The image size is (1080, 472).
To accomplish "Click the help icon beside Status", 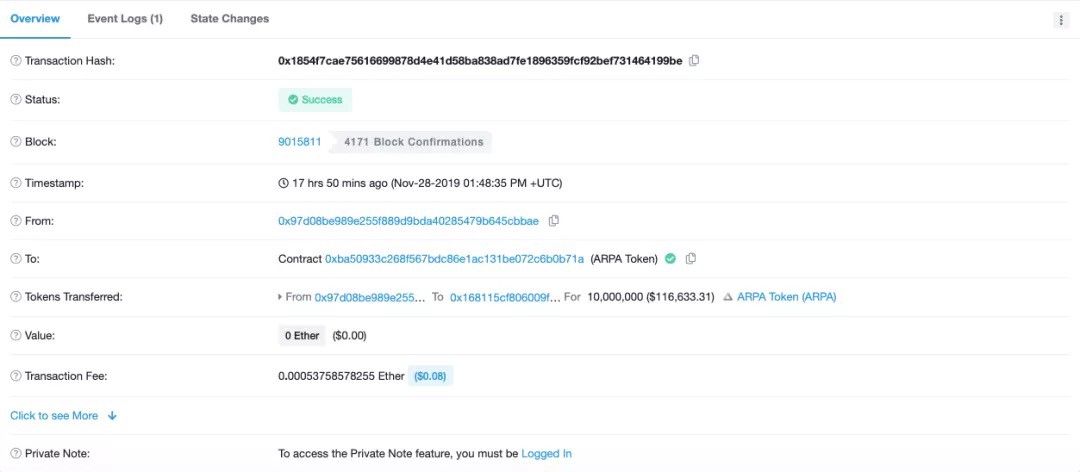I will click(x=15, y=99).
